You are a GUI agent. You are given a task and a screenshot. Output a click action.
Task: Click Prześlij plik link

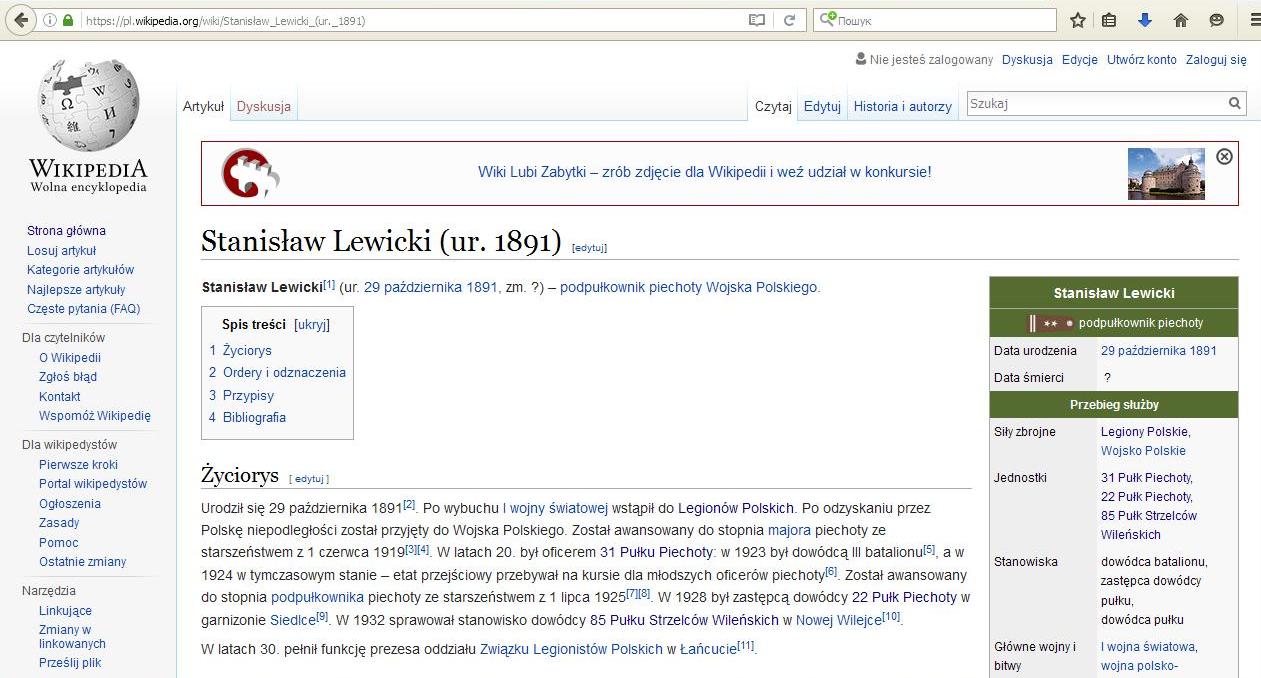pyautogui.click(x=70, y=662)
